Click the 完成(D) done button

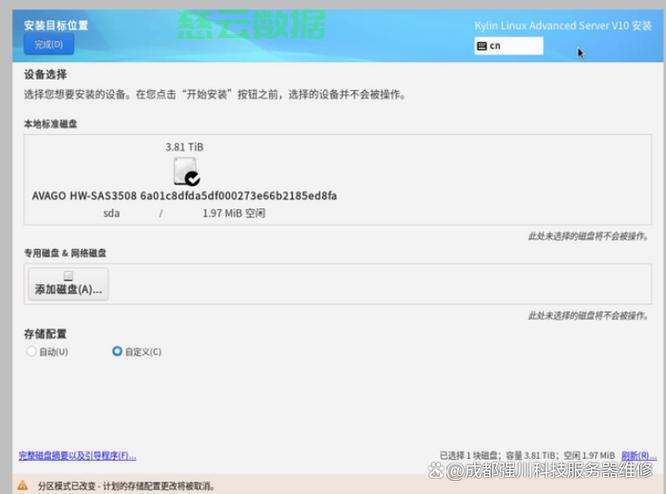49,44
